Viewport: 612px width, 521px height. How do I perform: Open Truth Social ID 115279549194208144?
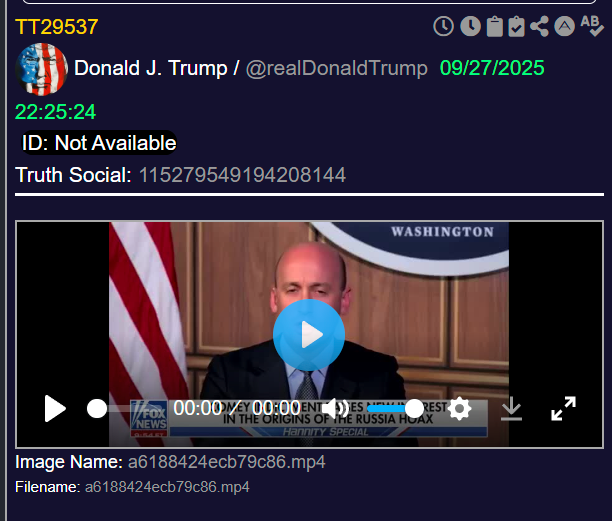(242, 175)
